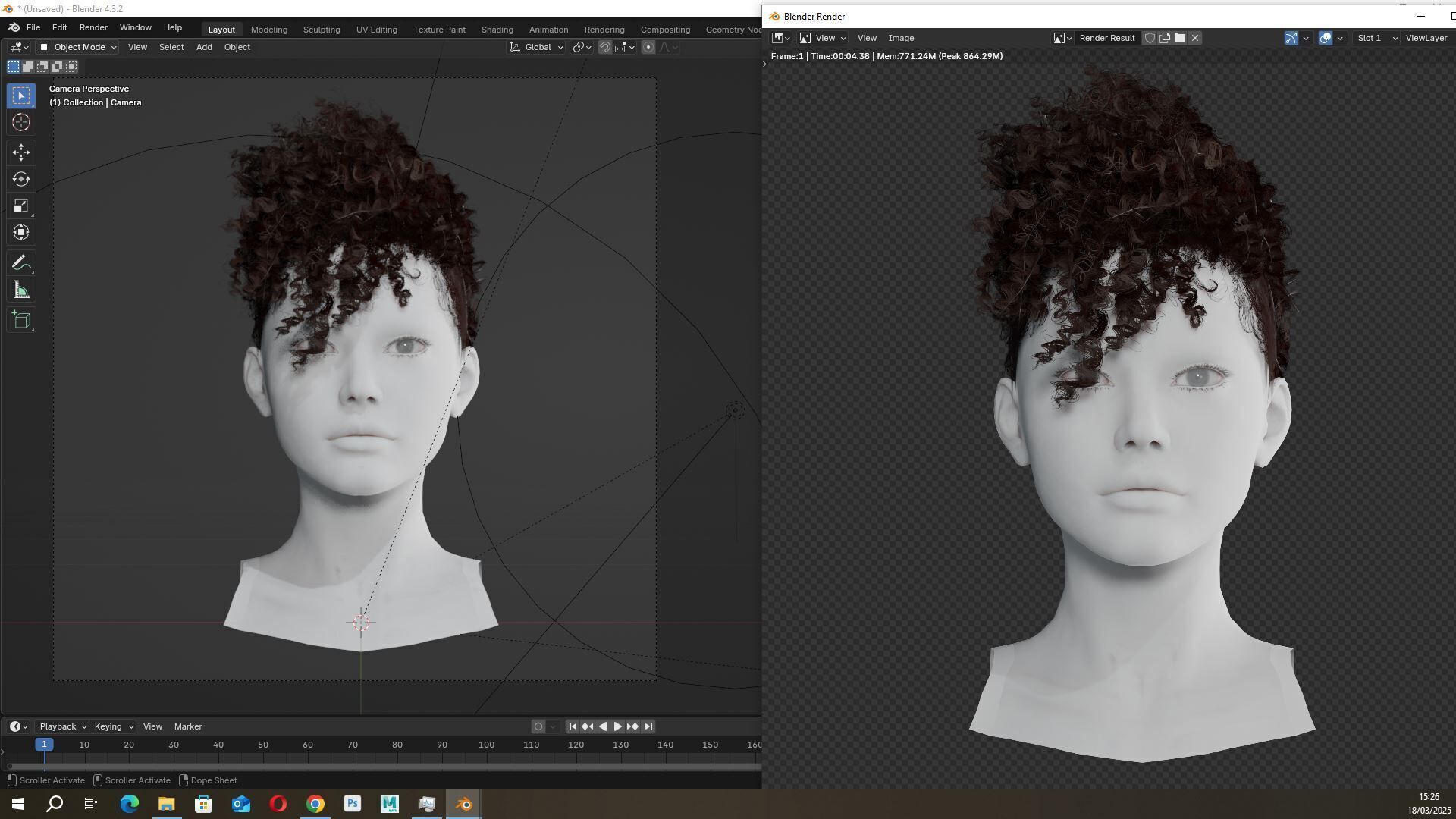1456x819 pixels.
Task: Open image folder icon in render window
Action: (x=1180, y=38)
